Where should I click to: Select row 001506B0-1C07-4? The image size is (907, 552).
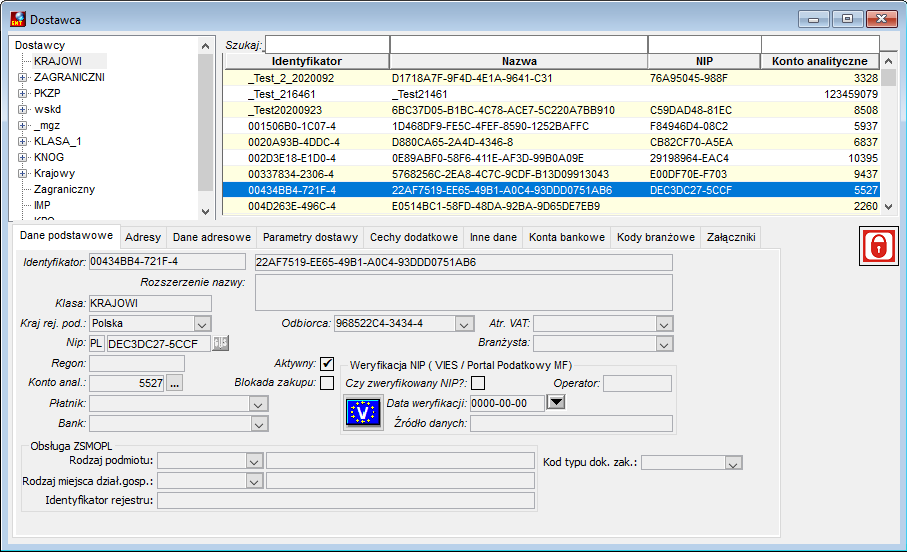(552, 126)
